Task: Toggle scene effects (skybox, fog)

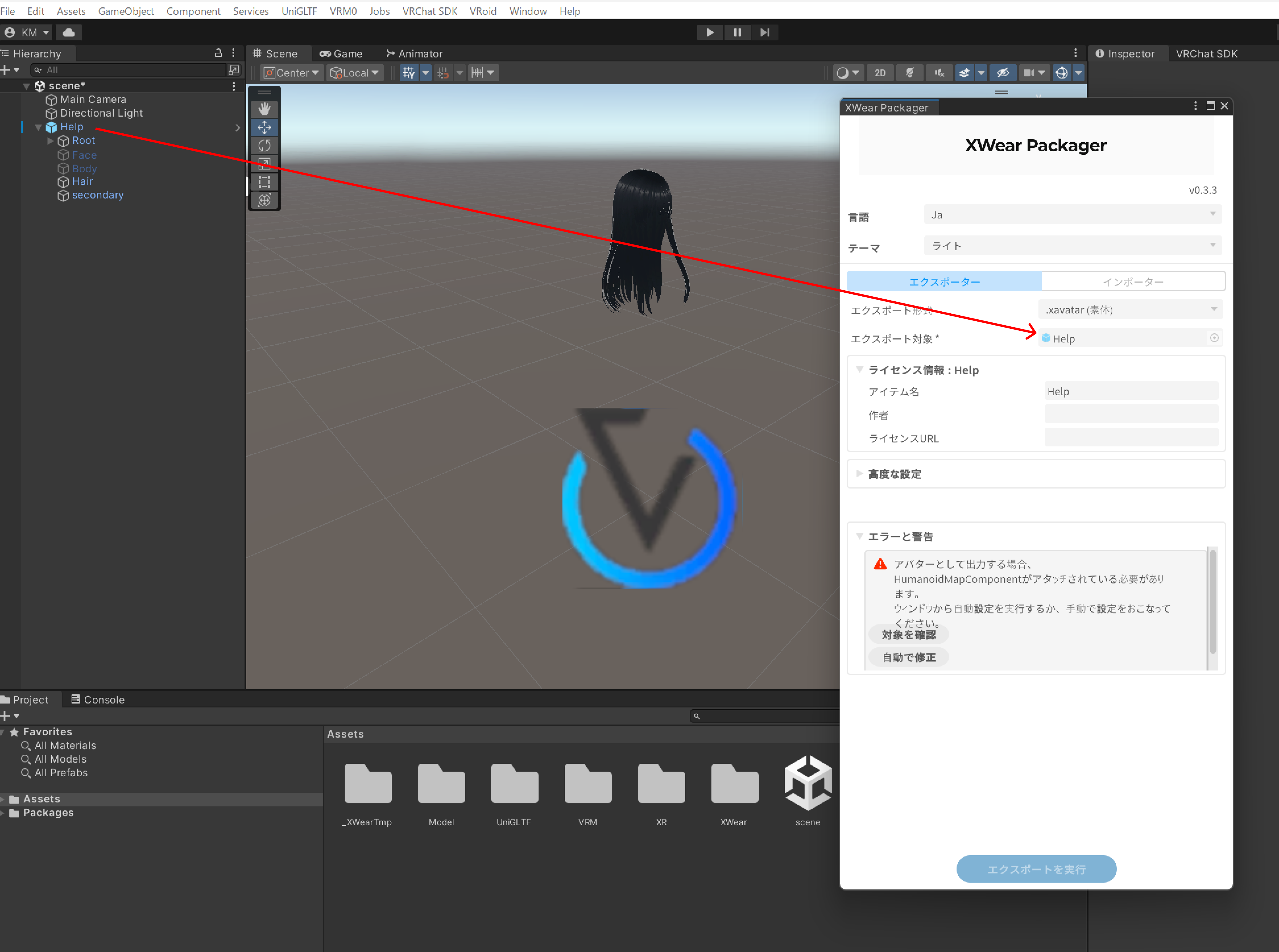Action: 965,73
